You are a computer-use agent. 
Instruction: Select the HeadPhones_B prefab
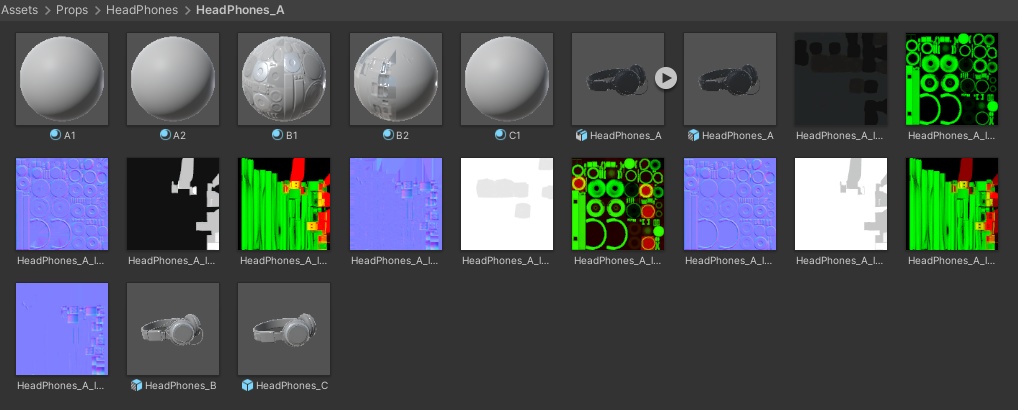(173, 329)
